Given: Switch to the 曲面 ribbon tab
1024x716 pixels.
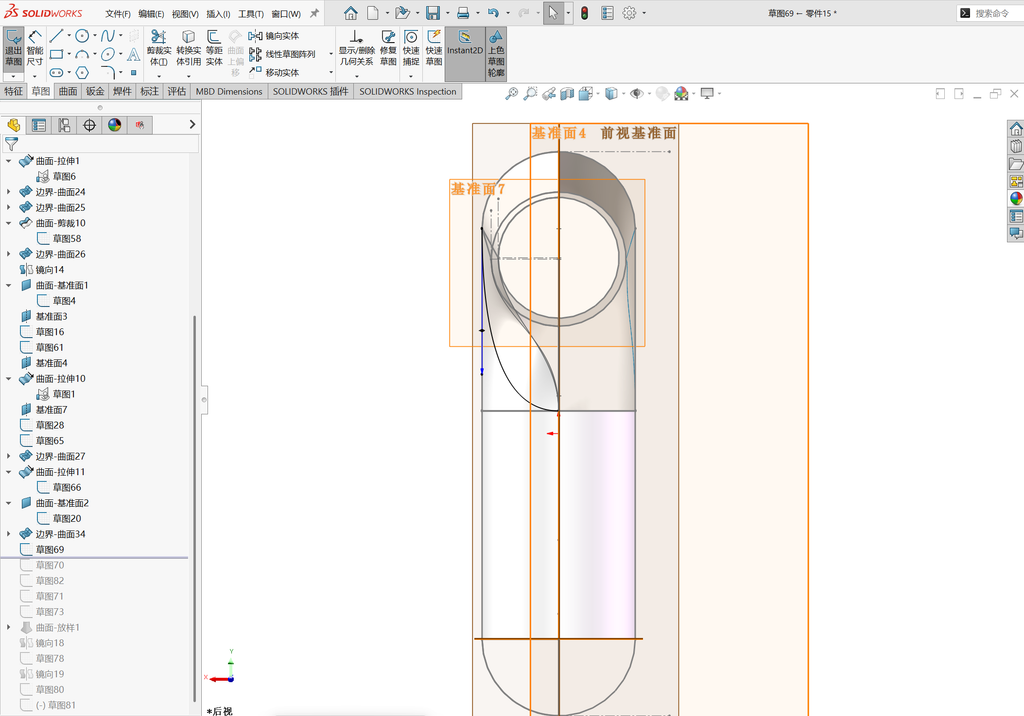Looking at the screenshot, I should tap(68, 91).
